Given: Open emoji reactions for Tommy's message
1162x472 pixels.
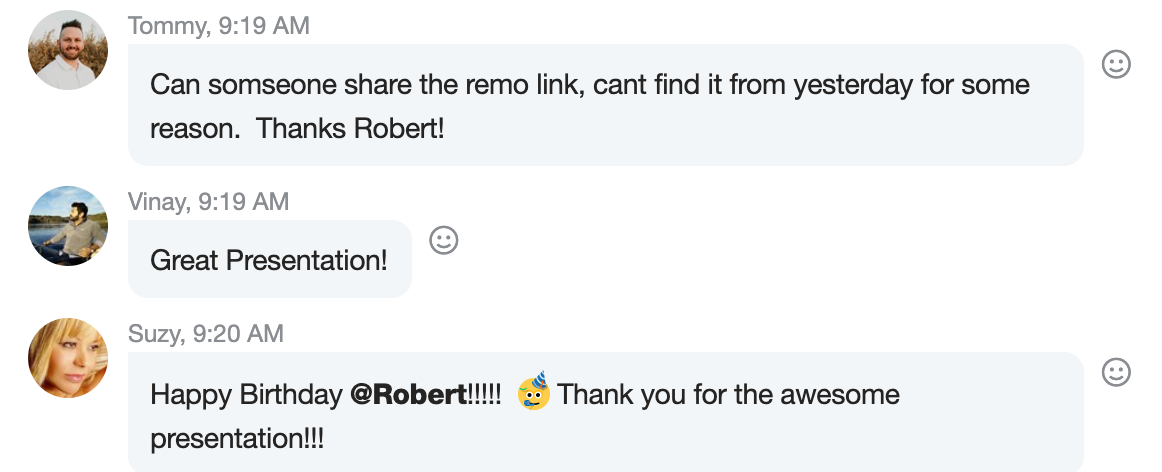Looking at the screenshot, I should point(1115,65).
